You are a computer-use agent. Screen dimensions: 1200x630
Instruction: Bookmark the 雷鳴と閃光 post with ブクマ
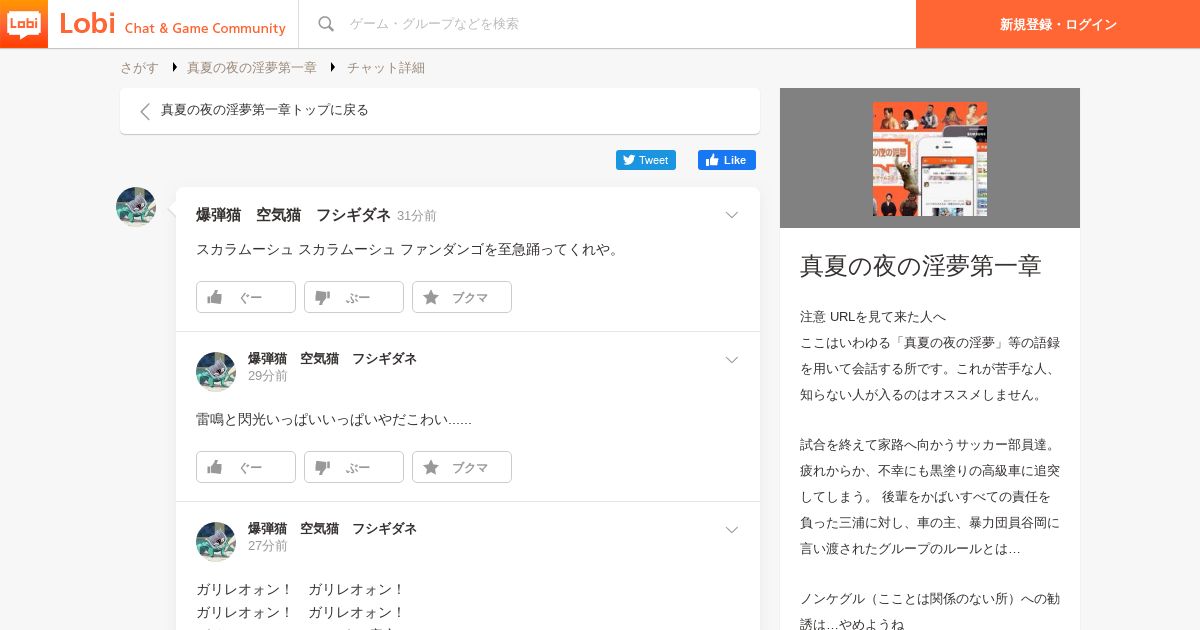(462, 467)
